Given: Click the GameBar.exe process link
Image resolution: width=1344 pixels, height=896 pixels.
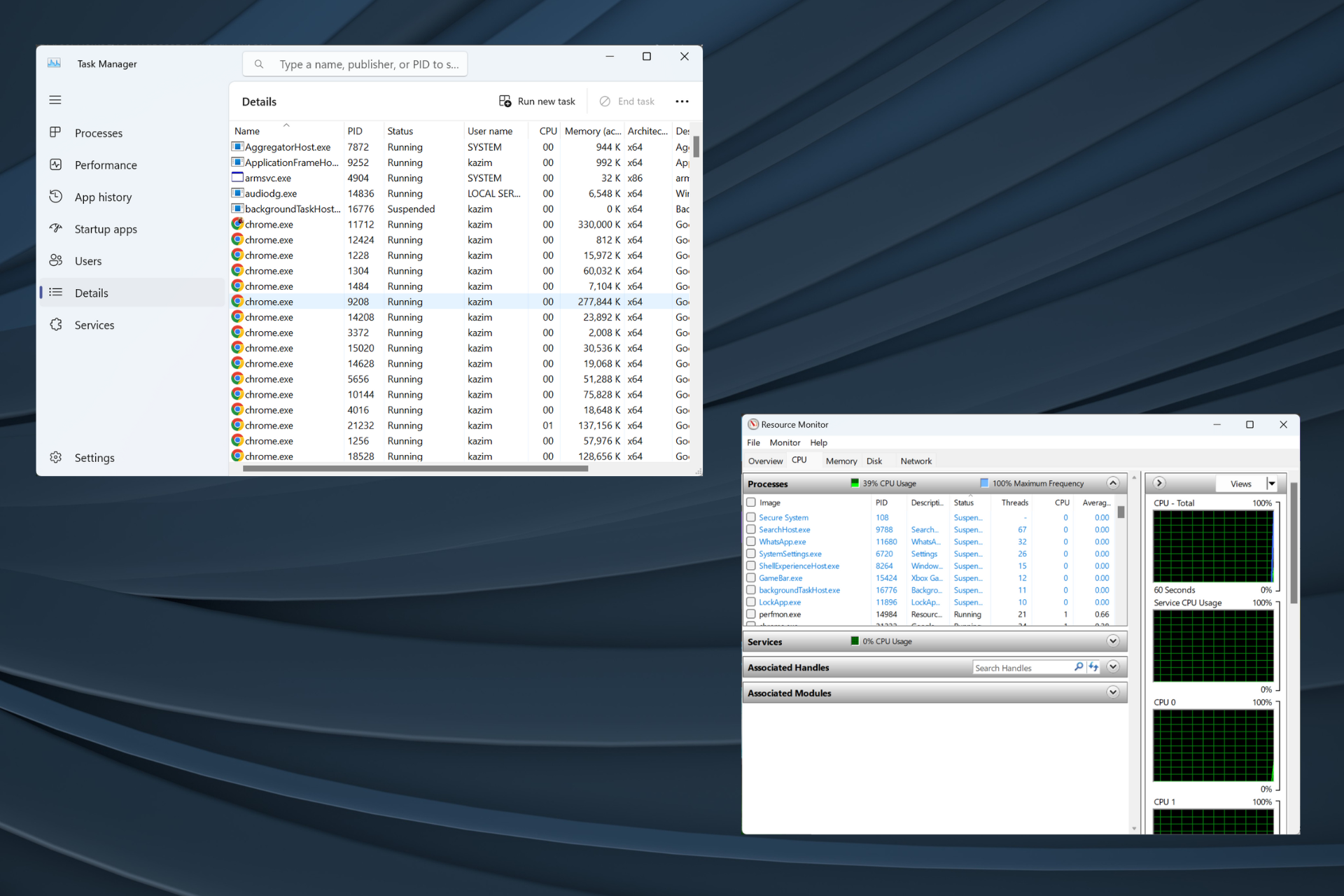Looking at the screenshot, I should (x=780, y=578).
